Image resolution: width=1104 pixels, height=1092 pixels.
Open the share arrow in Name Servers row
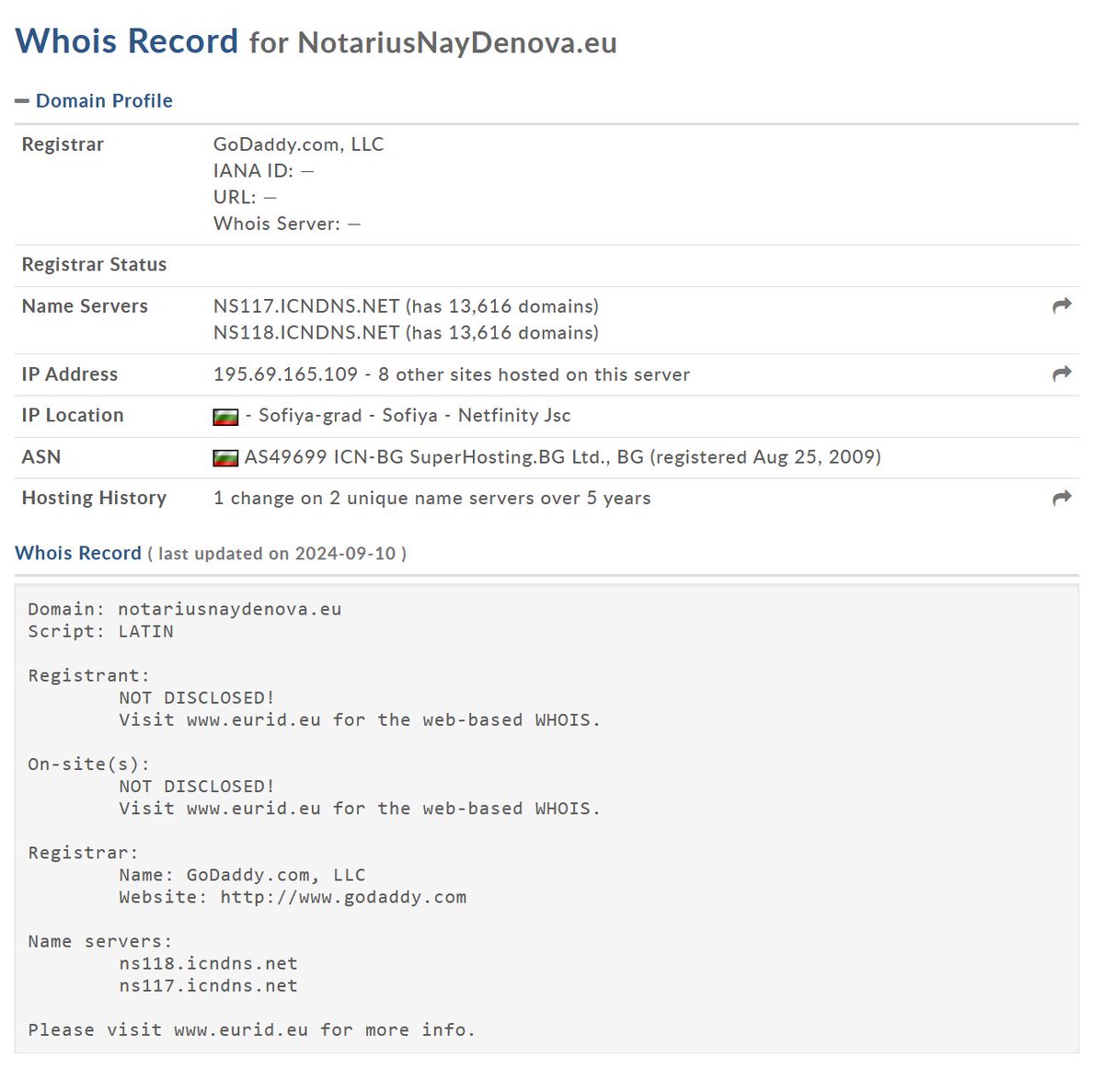click(1062, 306)
